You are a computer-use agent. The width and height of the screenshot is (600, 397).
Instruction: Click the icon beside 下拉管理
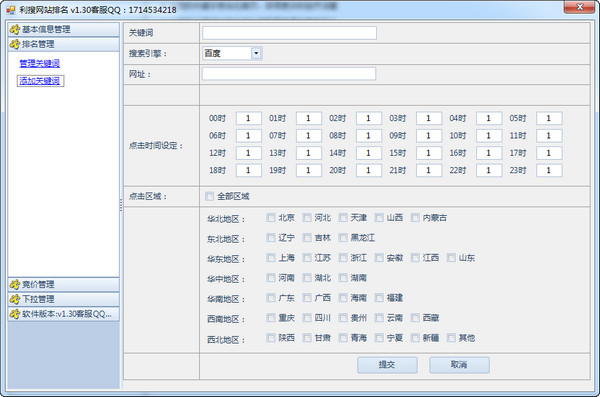(x=15, y=299)
